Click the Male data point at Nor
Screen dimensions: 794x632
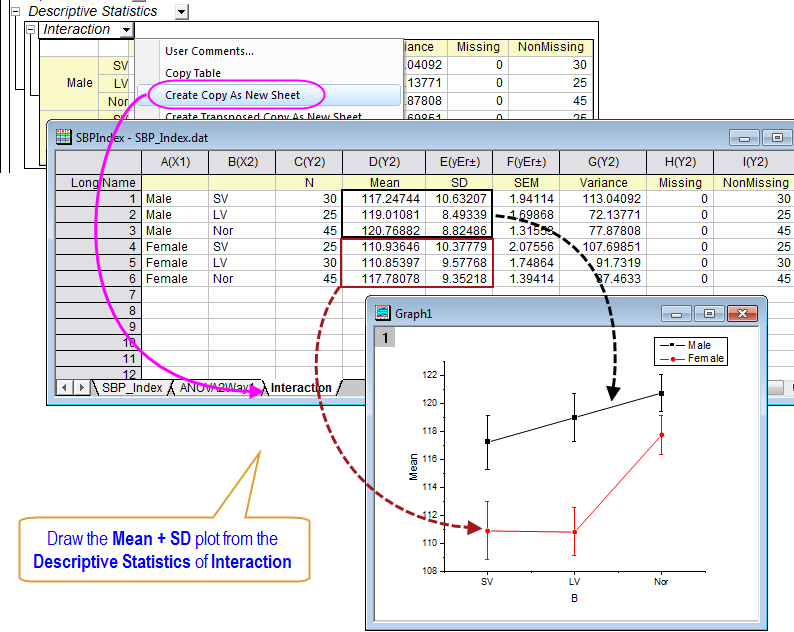pos(661,393)
